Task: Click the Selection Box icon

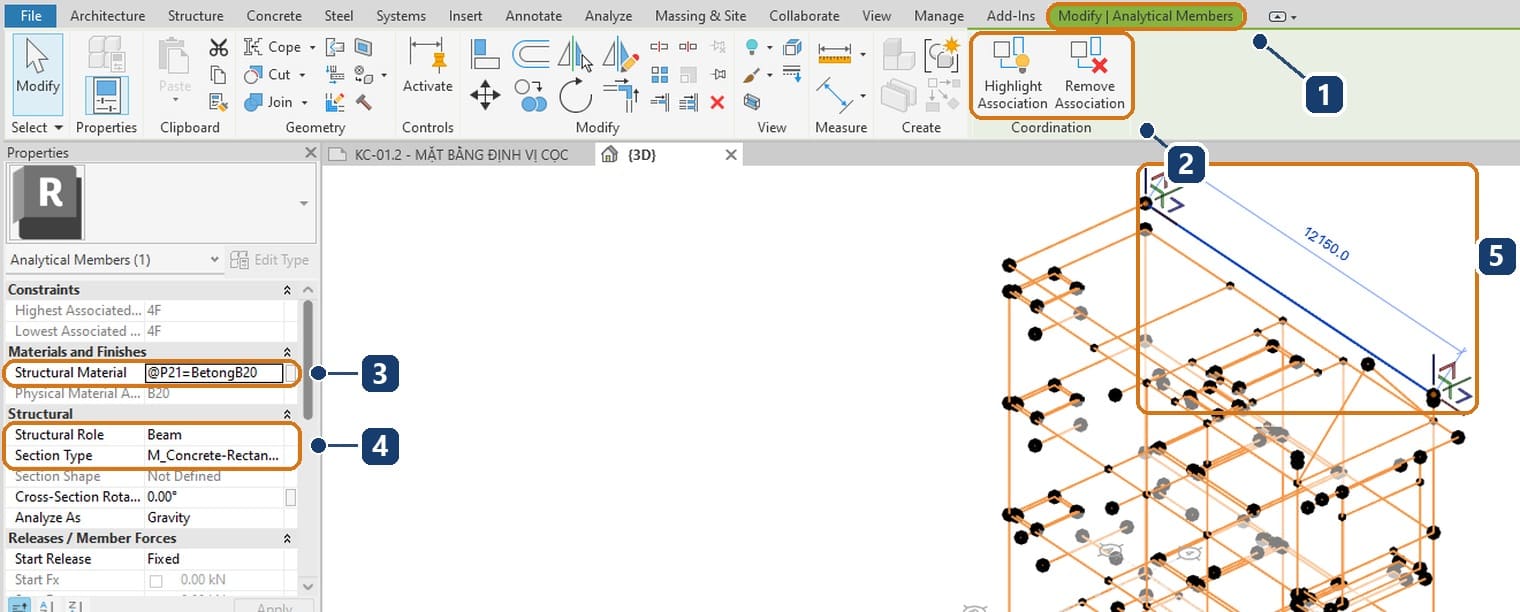Action: coord(752,102)
